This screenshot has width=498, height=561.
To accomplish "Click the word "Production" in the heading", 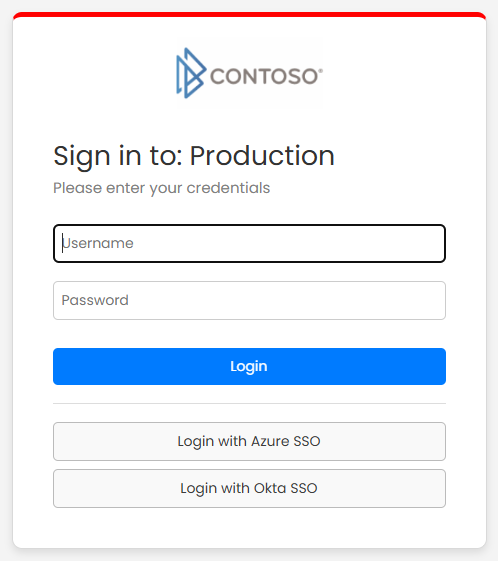I will 262,156.
